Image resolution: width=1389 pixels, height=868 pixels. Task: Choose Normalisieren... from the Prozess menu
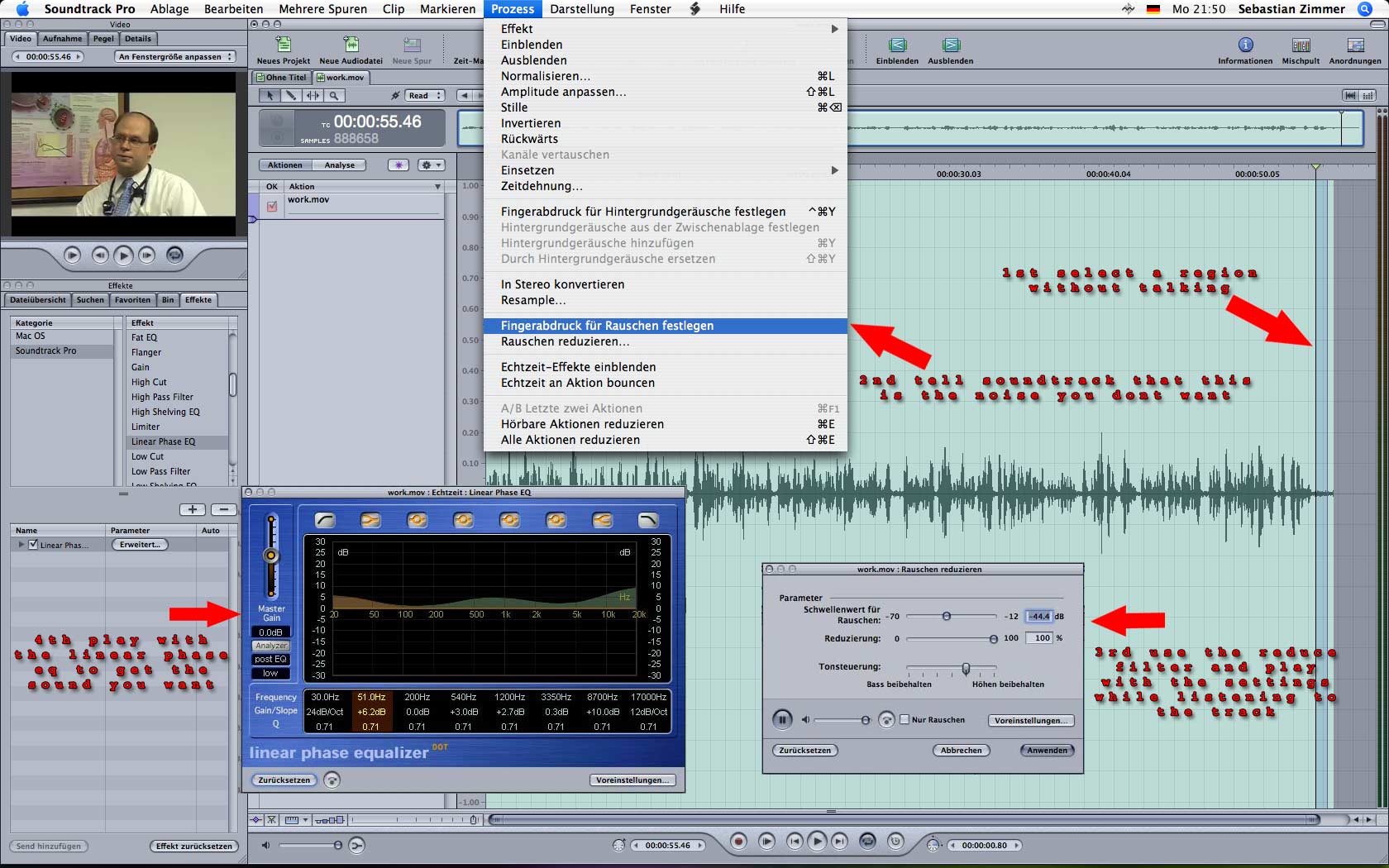pyautogui.click(x=666, y=76)
